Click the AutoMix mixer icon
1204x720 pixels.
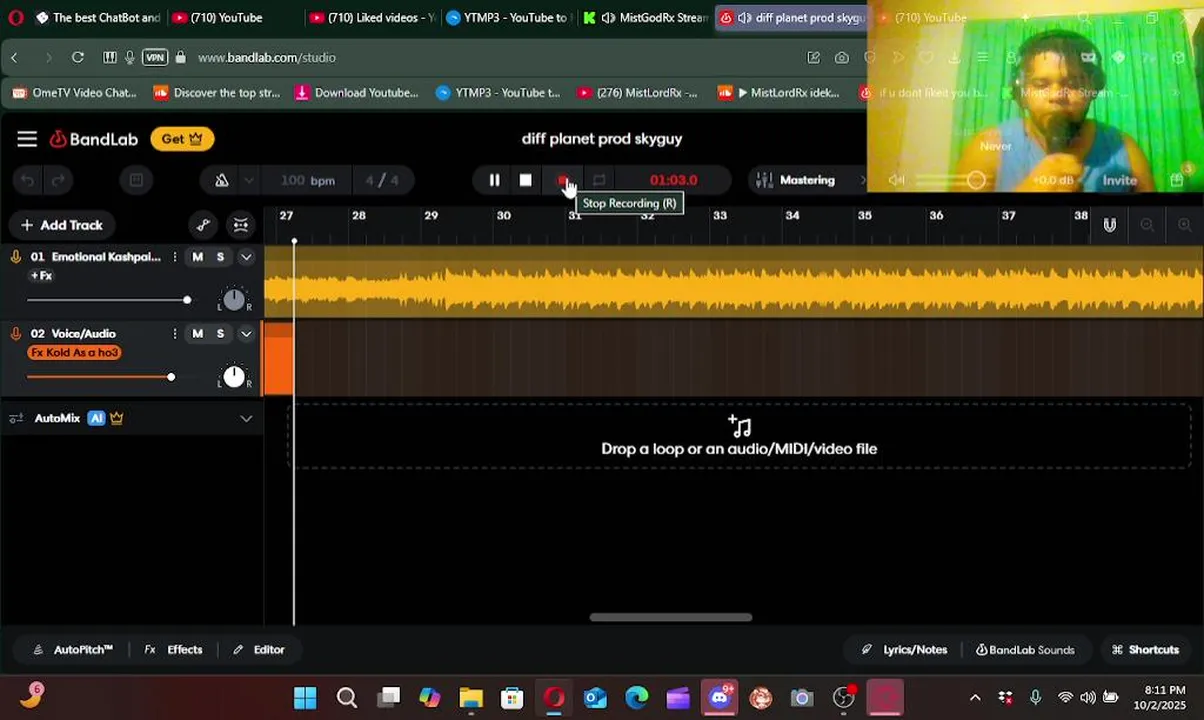[x=16, y=418]
